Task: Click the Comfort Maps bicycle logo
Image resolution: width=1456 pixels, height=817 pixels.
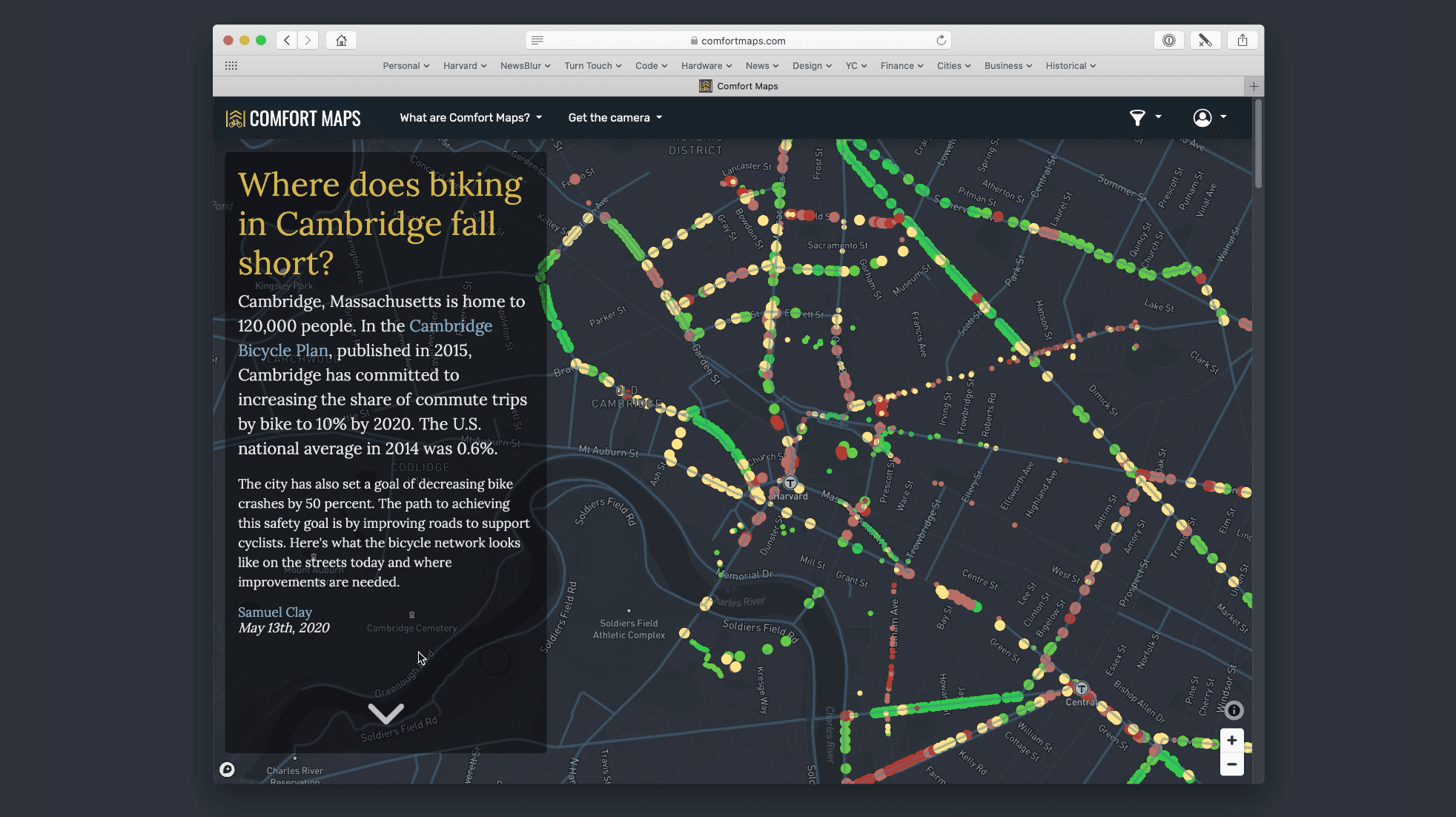Action: [x=234, y=117]
